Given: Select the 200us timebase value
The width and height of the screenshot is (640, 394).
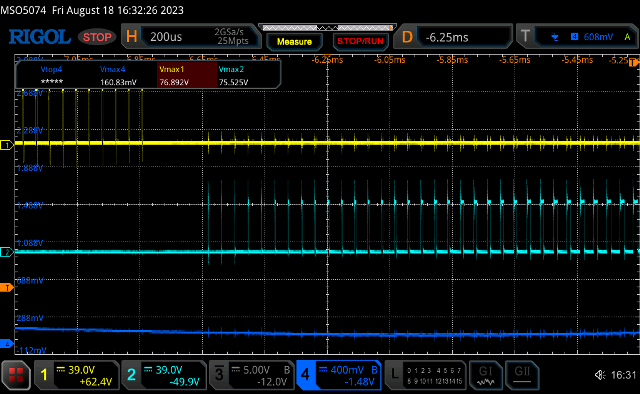Looking at the screenshot, I should (x=166, y=37).
